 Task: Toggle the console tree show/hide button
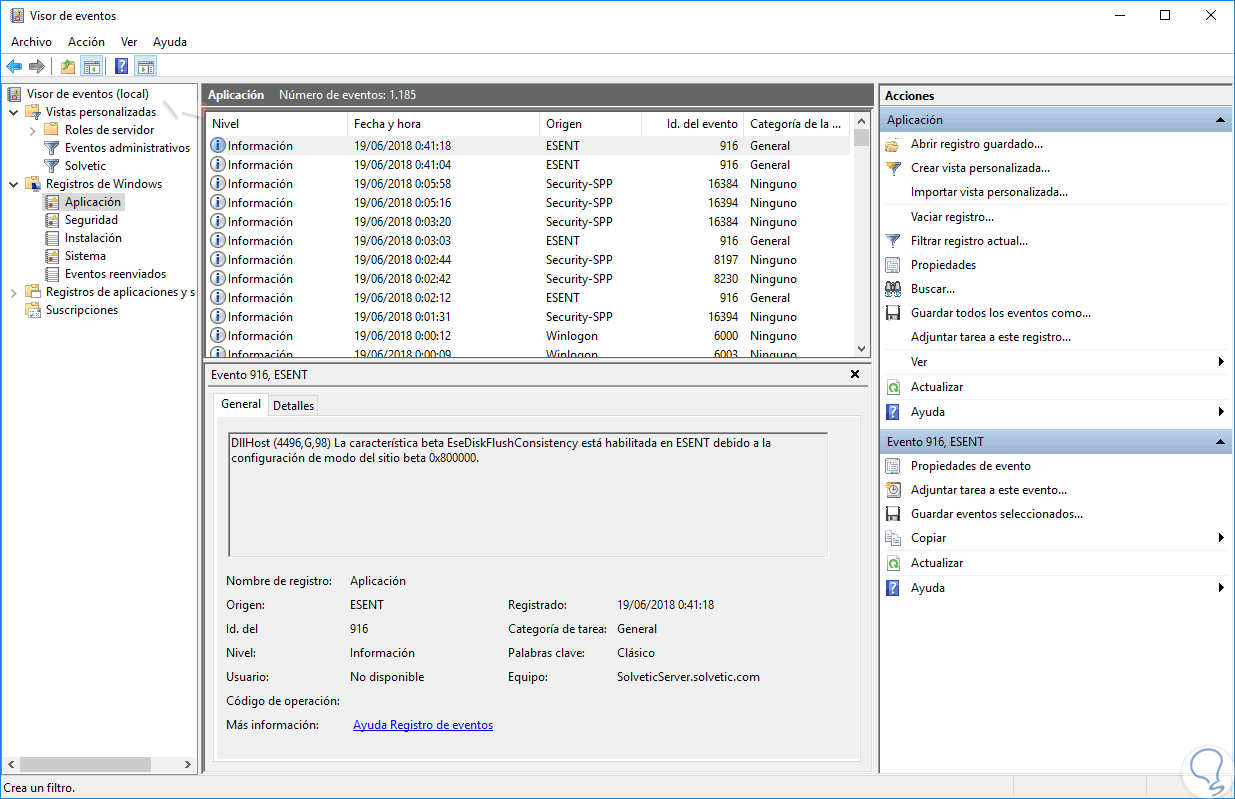pyautogui.click(x=92, y=67)
